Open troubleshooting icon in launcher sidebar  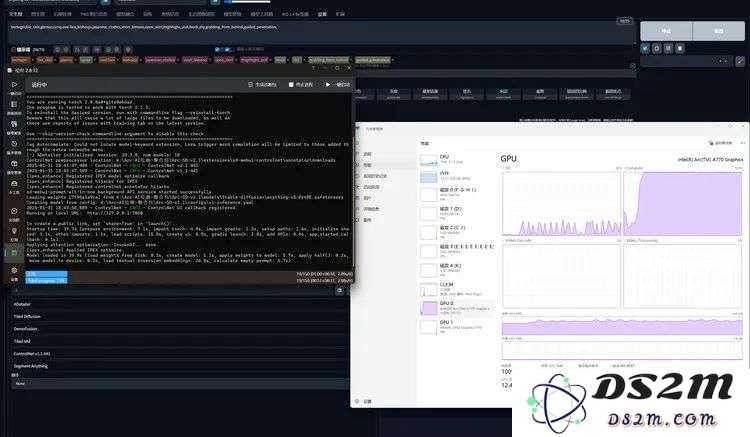click(14, 124)
